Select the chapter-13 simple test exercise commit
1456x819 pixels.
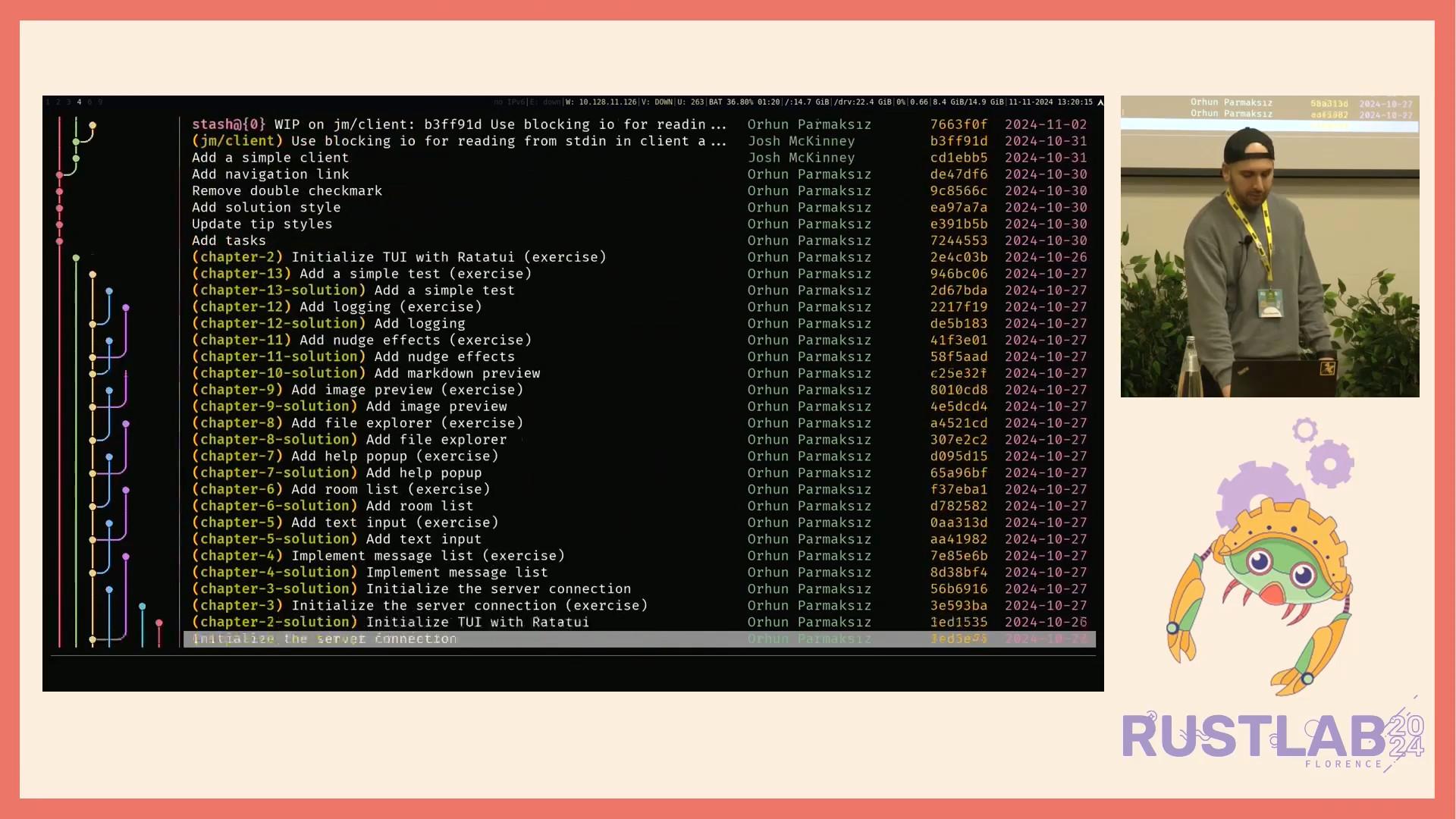tap(639, 274)
